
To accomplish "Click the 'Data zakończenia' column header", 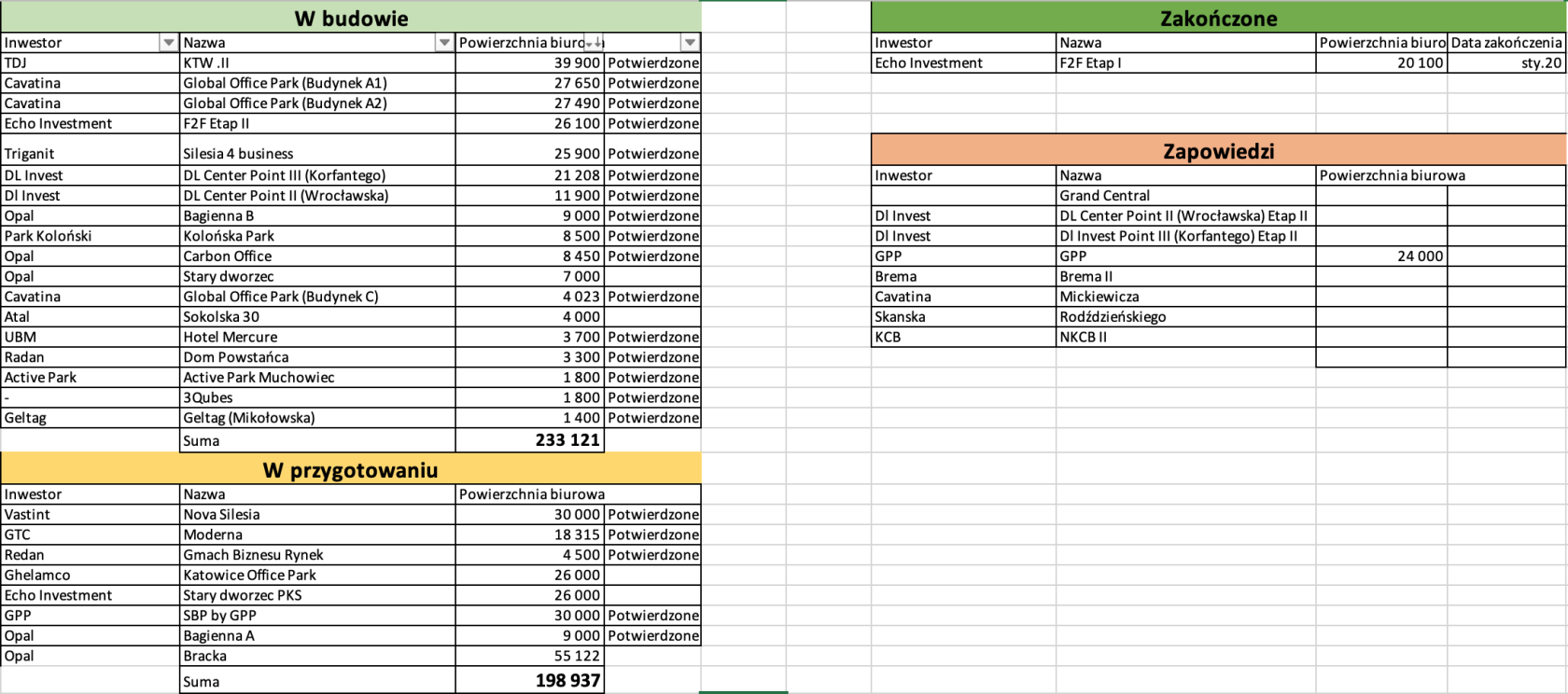I will pos(1506,43).
